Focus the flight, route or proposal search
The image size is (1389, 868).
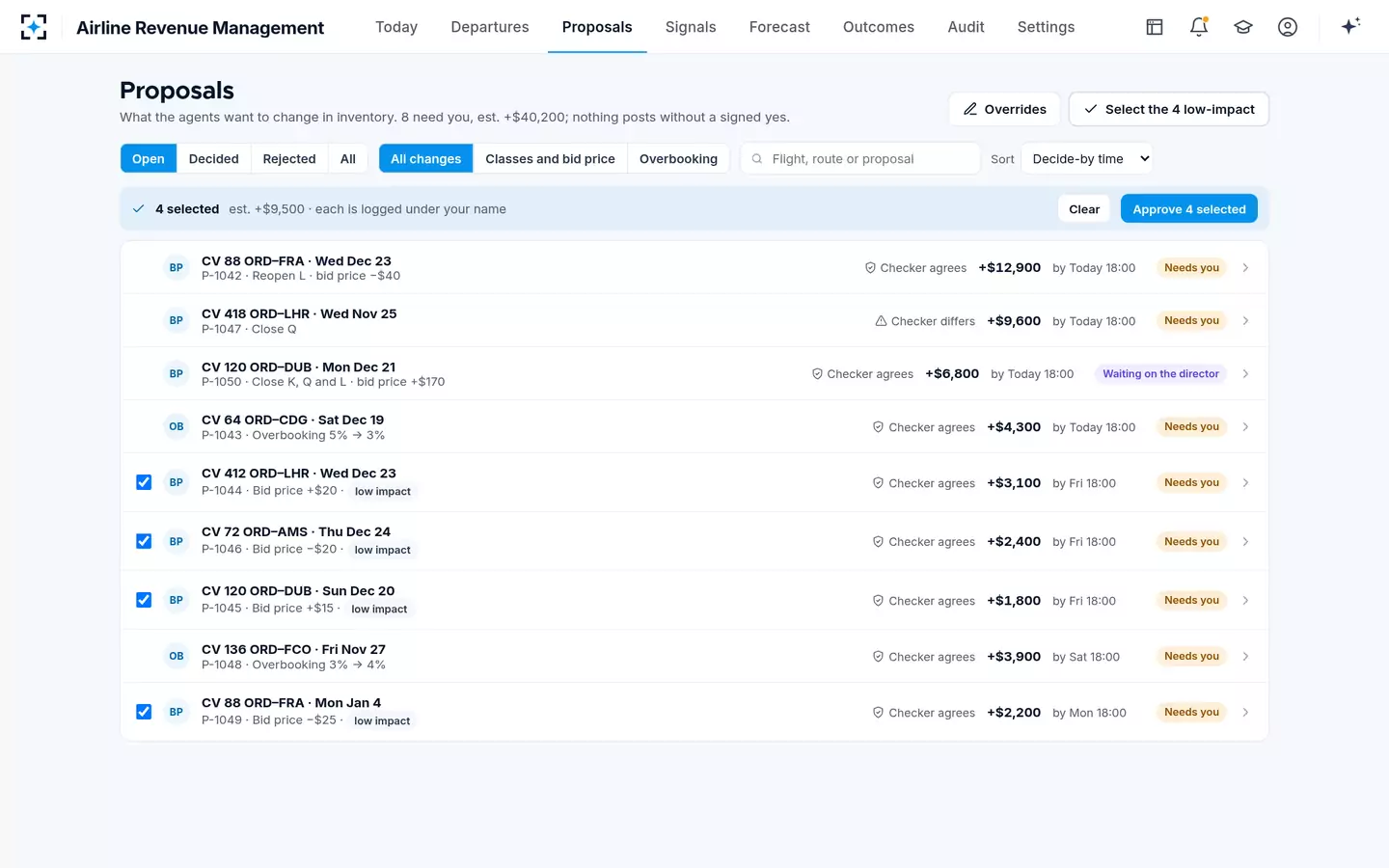click(x=860, y=159)
